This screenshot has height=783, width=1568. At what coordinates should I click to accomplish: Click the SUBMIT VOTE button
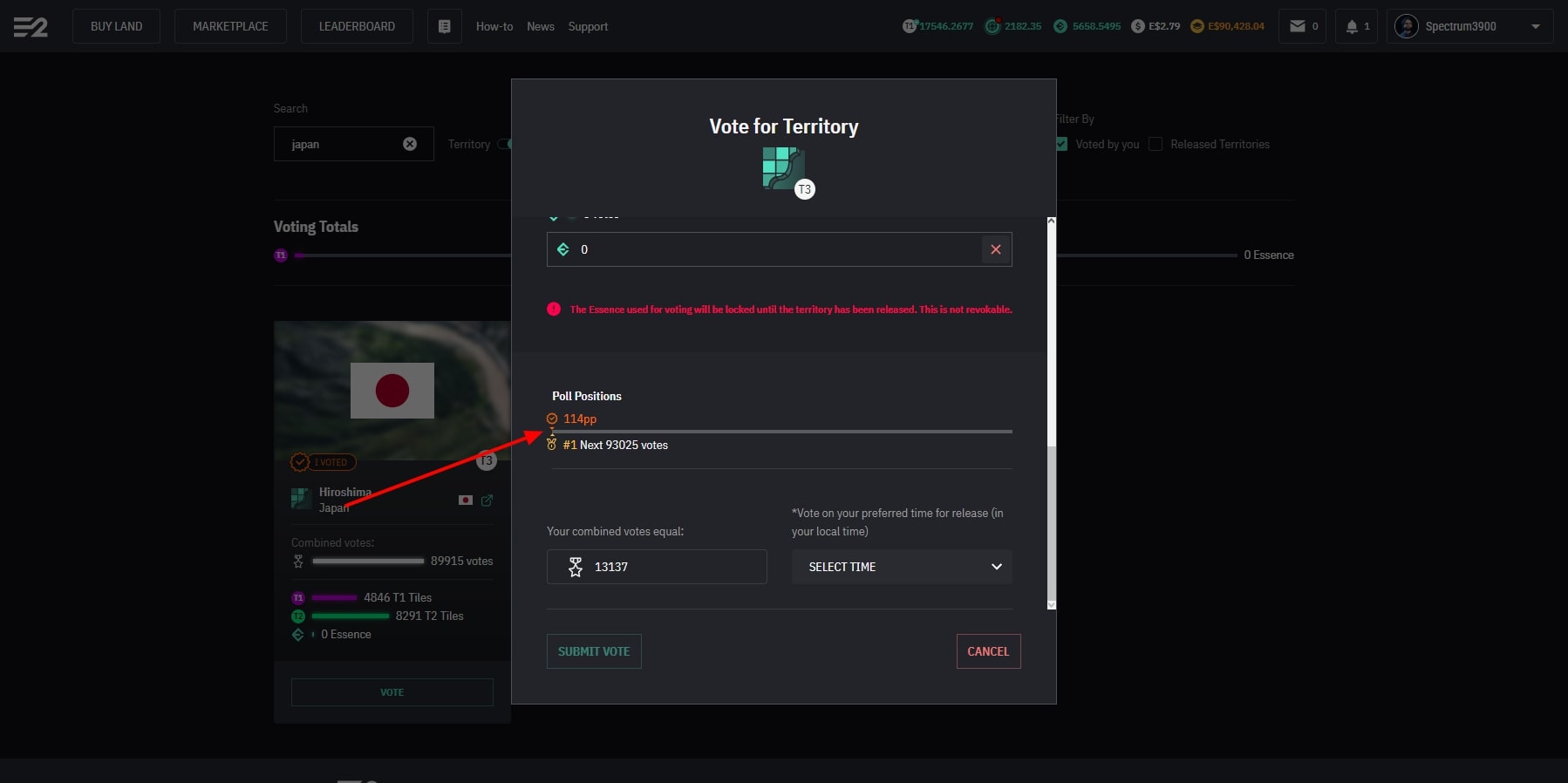point(594,651)
